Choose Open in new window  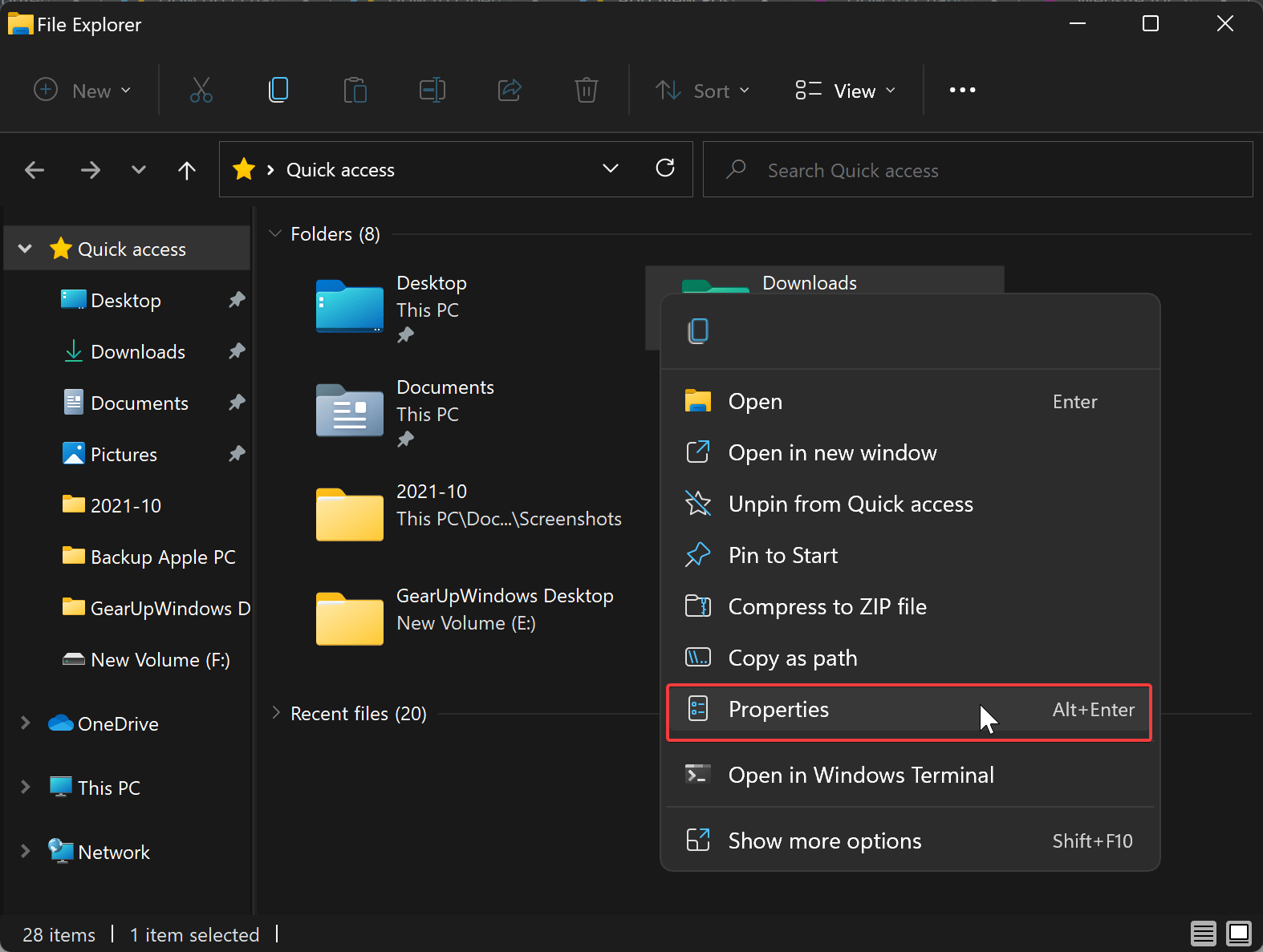point(910,452)
